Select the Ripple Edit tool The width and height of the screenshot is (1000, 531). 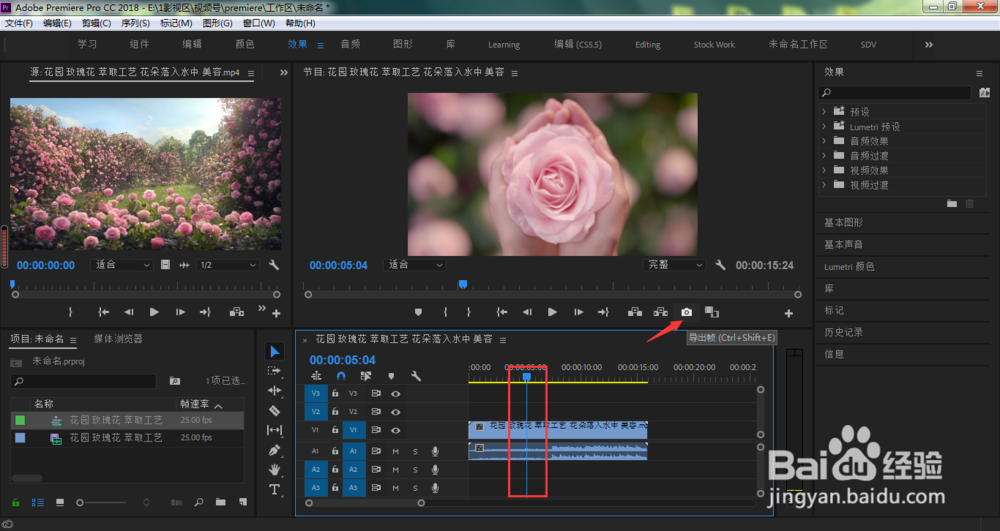[x=274, y=391]
